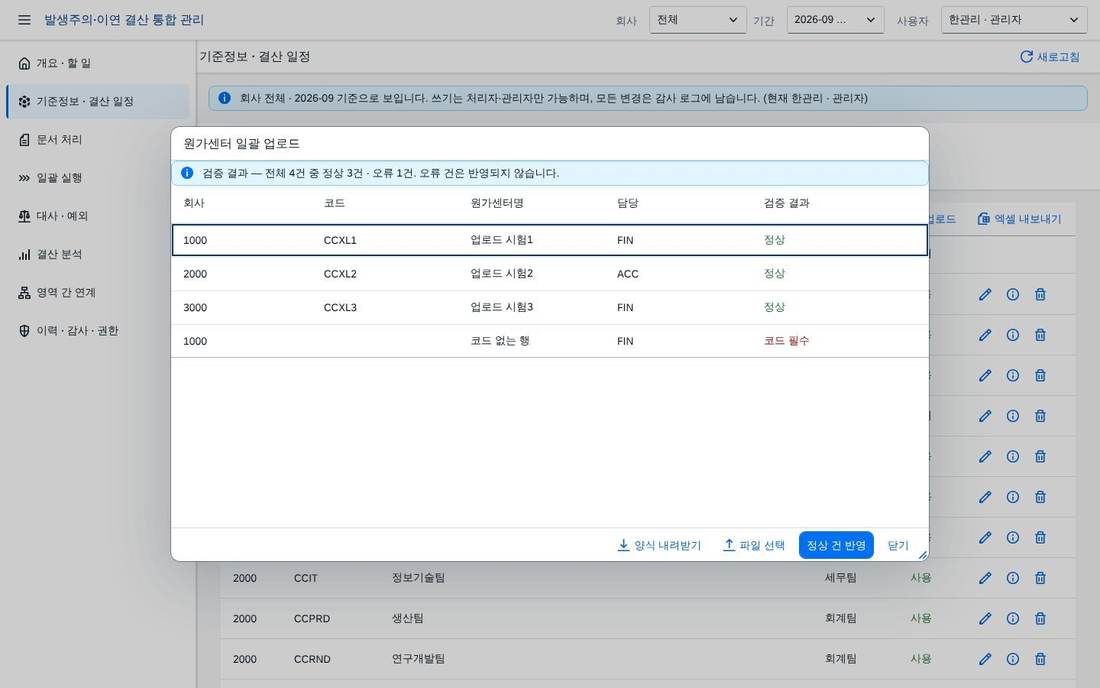Image resolution: width=1100 pixels, height=688 pixels.
Task: Click the 생산팀 cell in background table
Action: [407, 619]
